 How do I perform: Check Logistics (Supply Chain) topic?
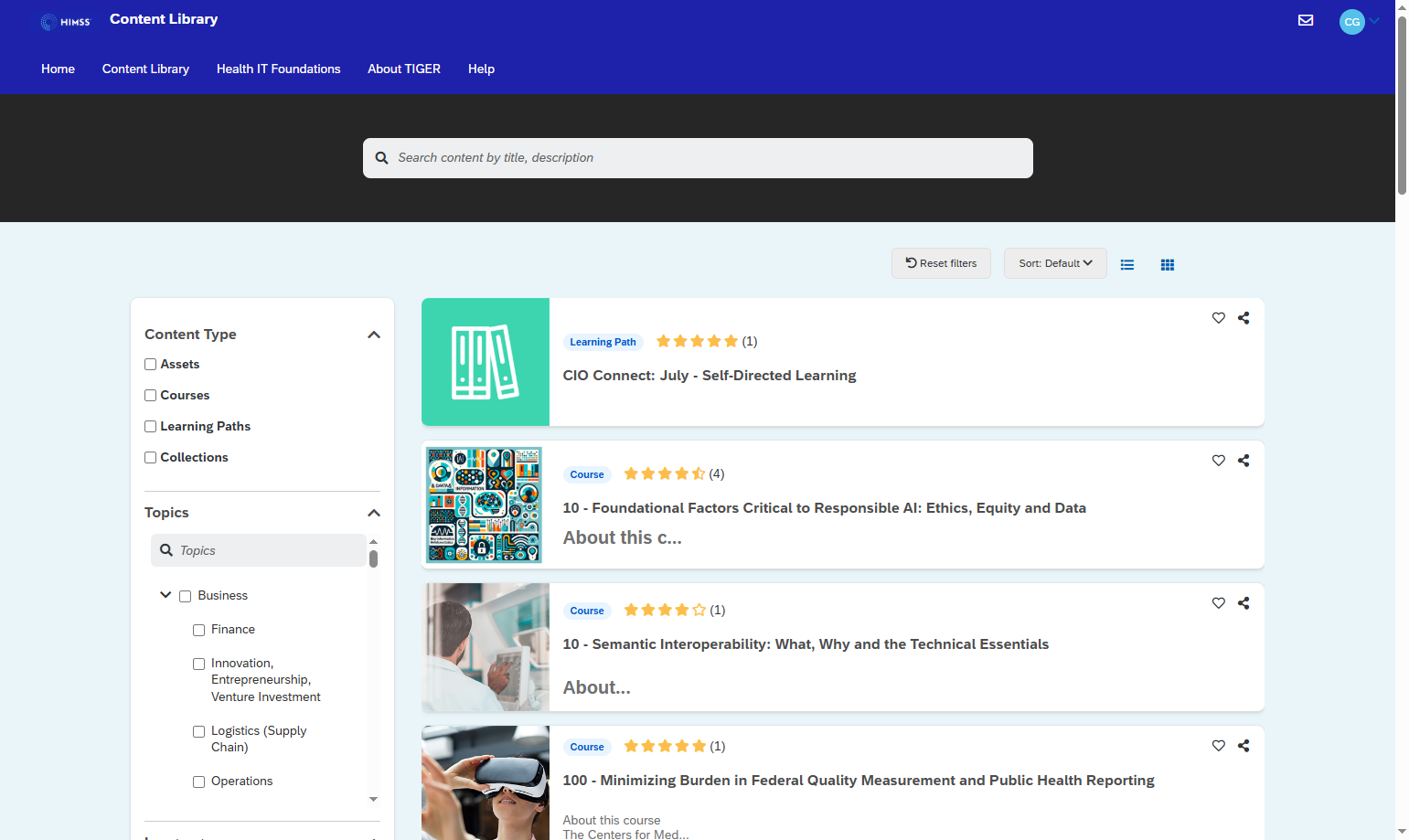coord(198,731)
